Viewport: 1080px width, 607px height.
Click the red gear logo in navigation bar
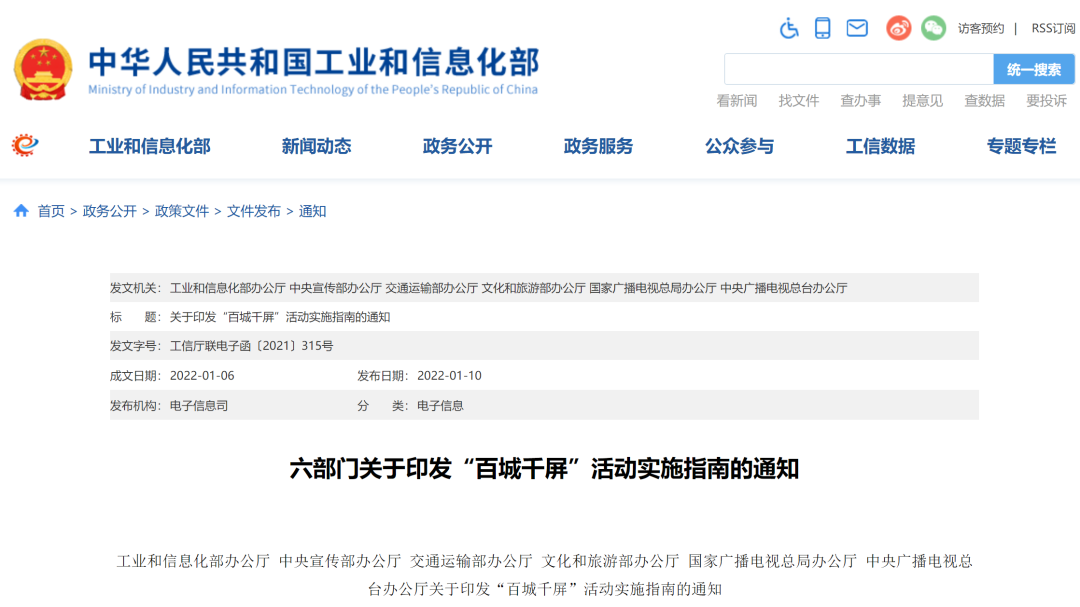tap(25, 146)
